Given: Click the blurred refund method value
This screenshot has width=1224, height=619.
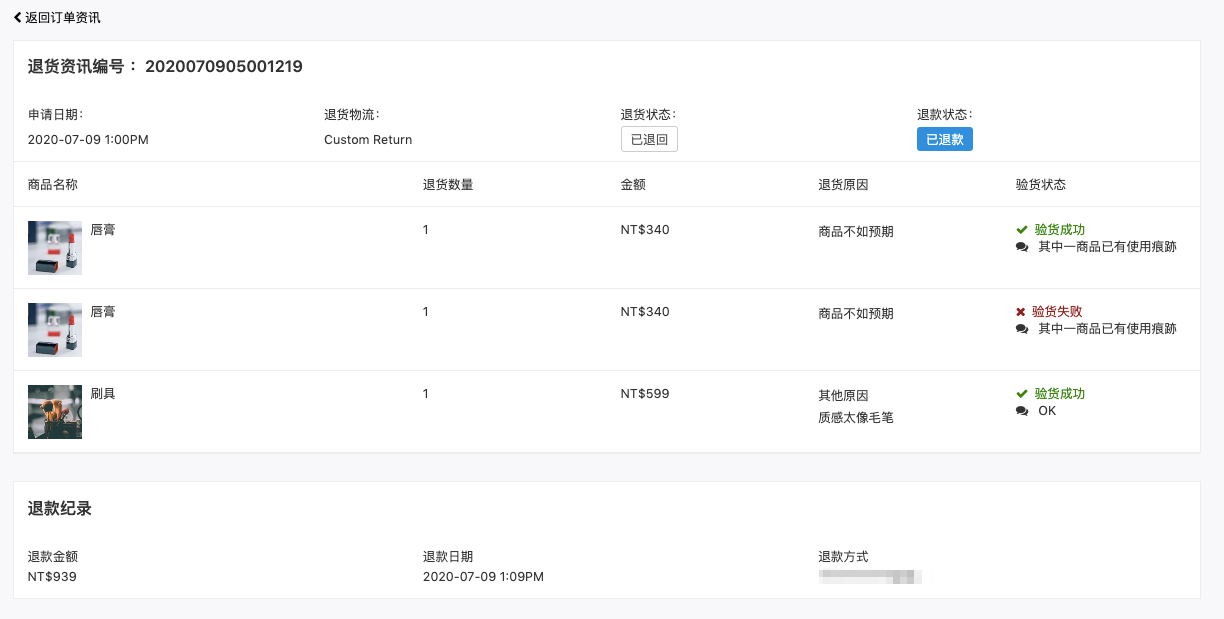Looking at the screenshot, I should pos(870,577).
